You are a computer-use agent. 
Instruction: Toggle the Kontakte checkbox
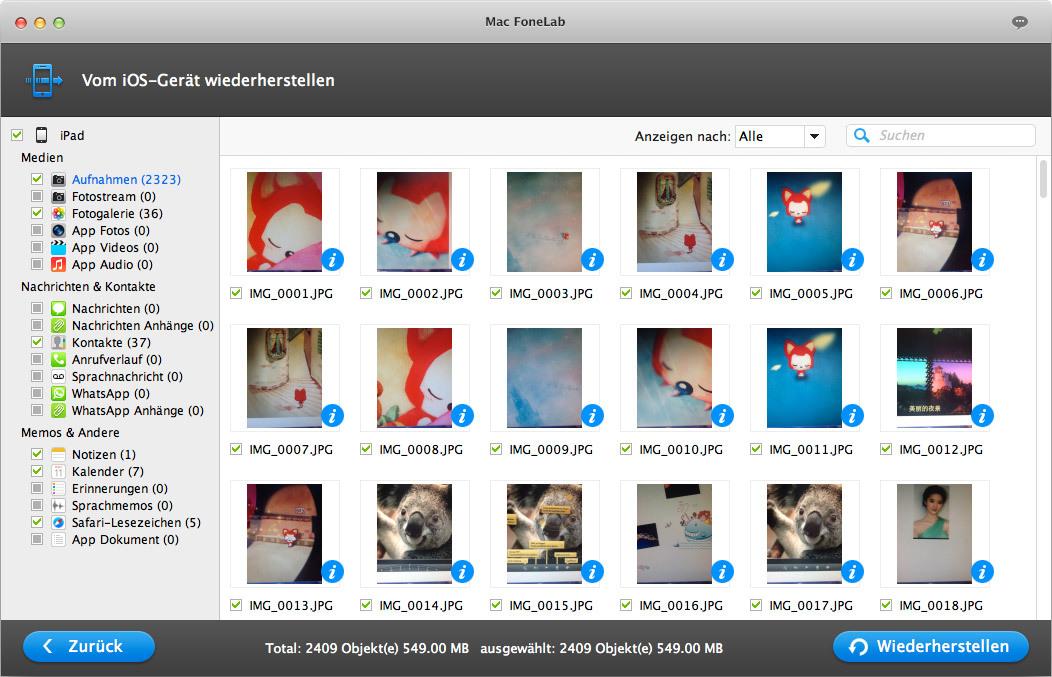coord(37,342)
